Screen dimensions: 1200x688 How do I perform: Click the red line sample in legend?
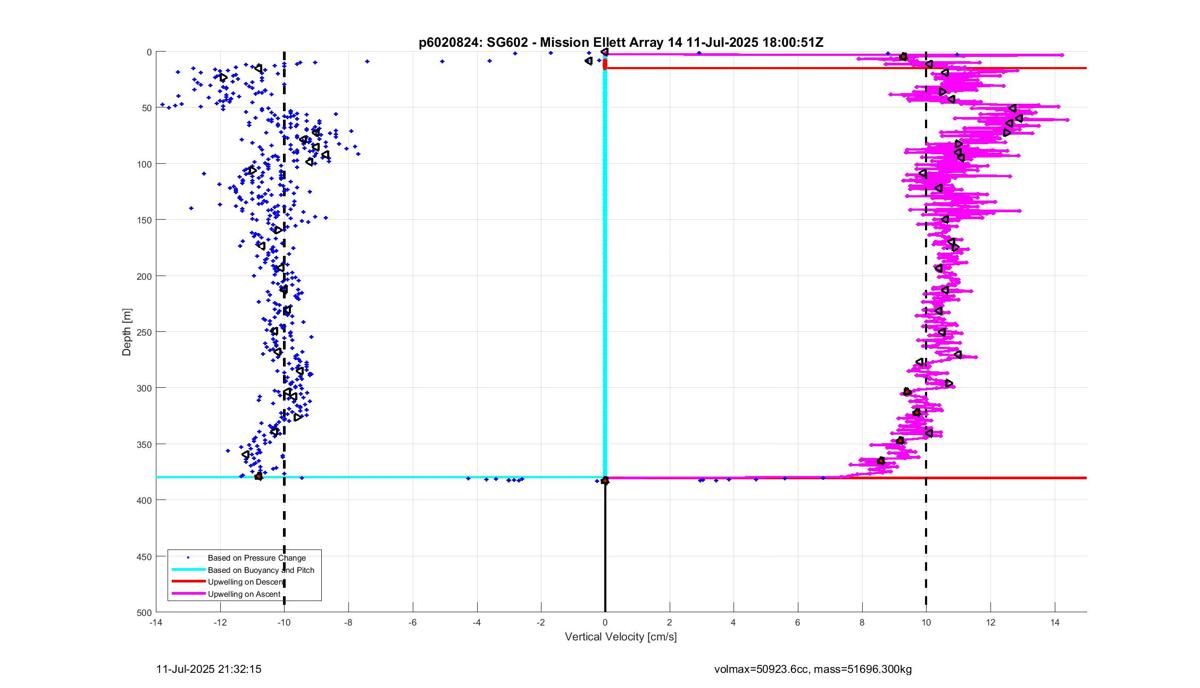pyautogui.click(x=186, y=582)
